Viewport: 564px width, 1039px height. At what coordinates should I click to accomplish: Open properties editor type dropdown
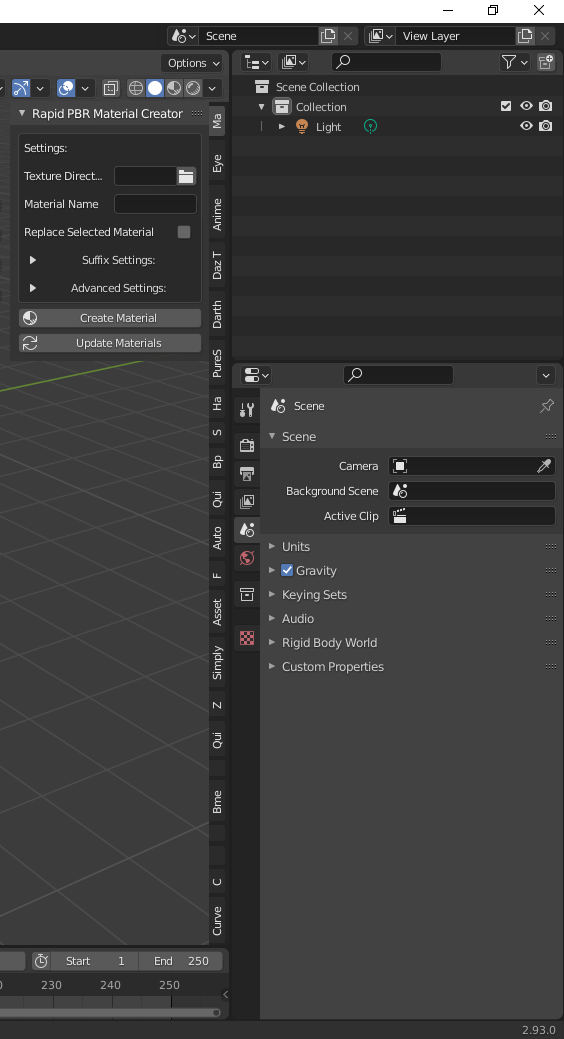(256, 374)
